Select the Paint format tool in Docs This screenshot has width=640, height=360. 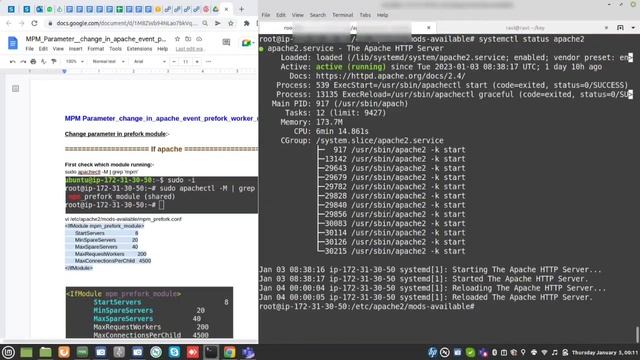[53, 62]
